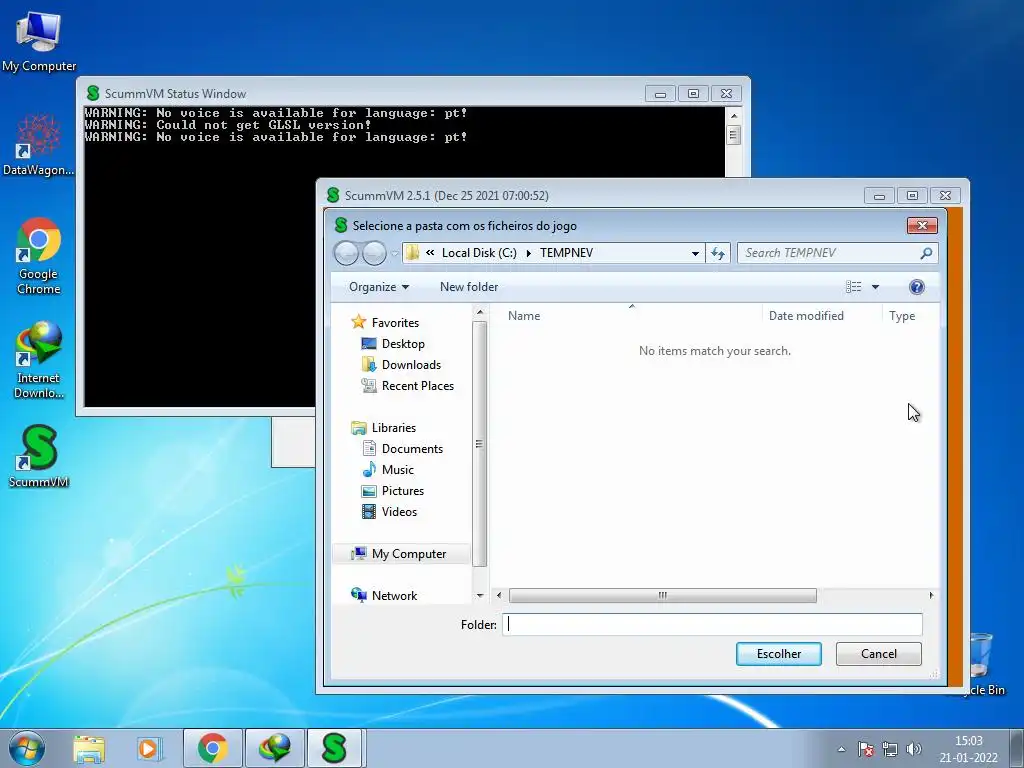Sort by the Date modified column

[822, 315]
